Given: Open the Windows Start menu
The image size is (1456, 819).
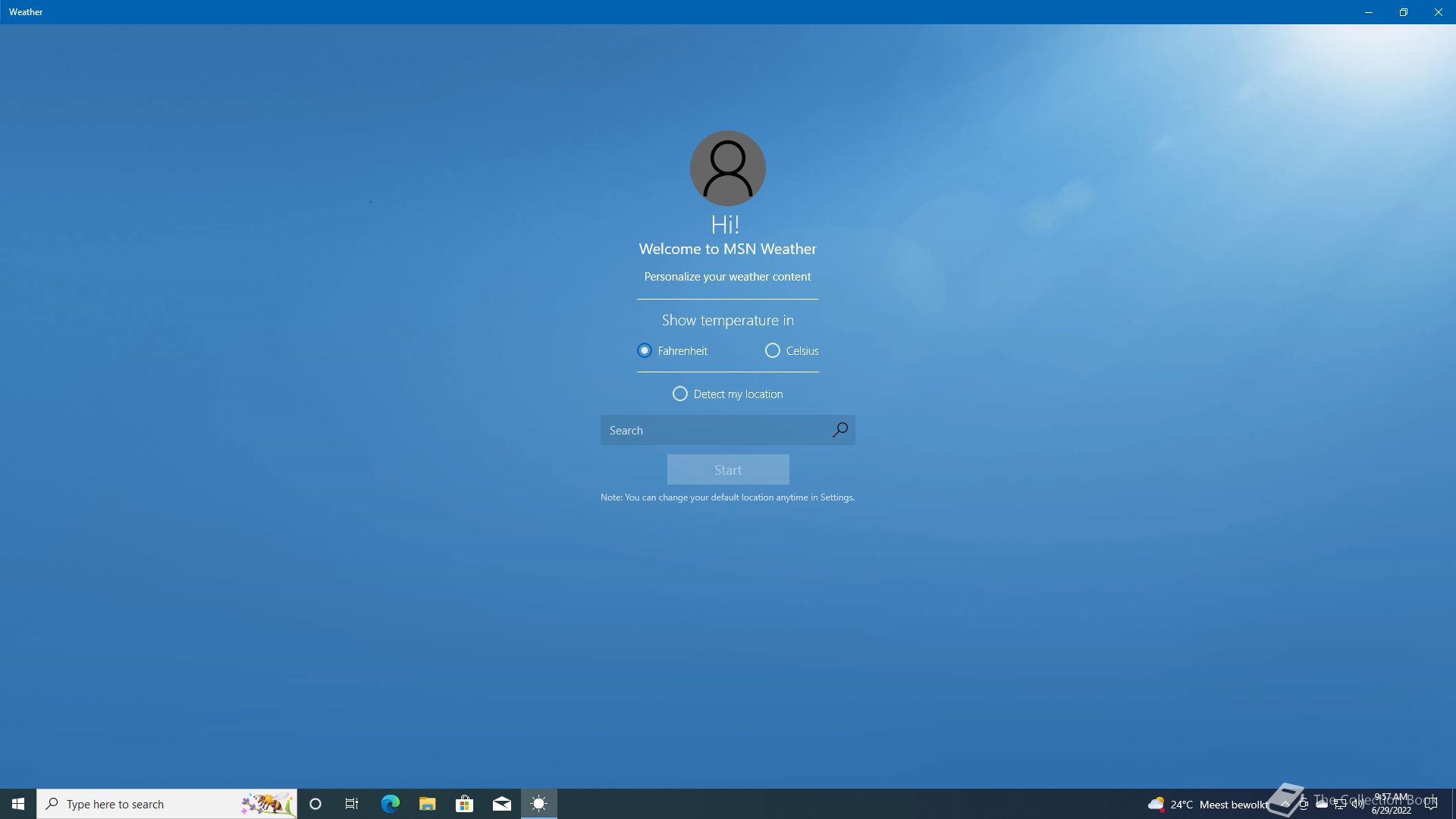Looking at the screenshot, I should [18, 804].
